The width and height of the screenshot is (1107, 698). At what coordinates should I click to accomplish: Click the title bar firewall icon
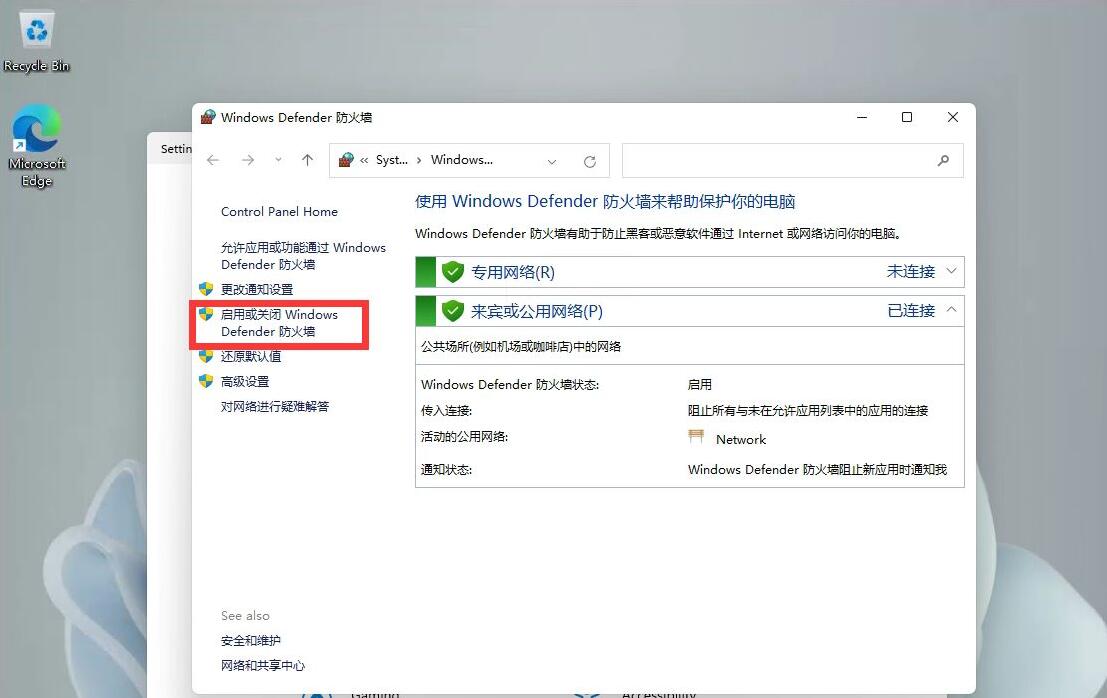tap(208, 117)
